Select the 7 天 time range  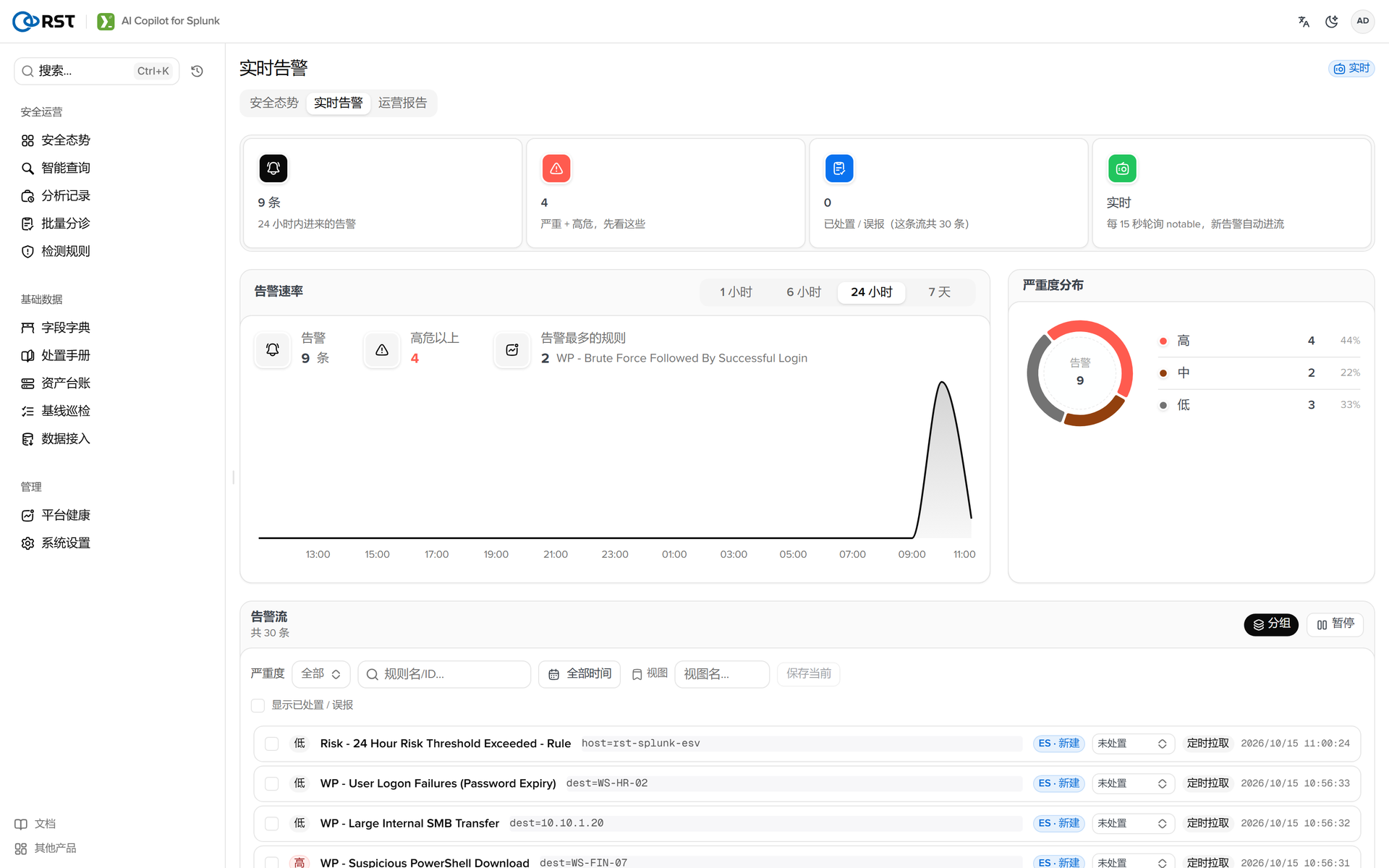tap(939, 292)
